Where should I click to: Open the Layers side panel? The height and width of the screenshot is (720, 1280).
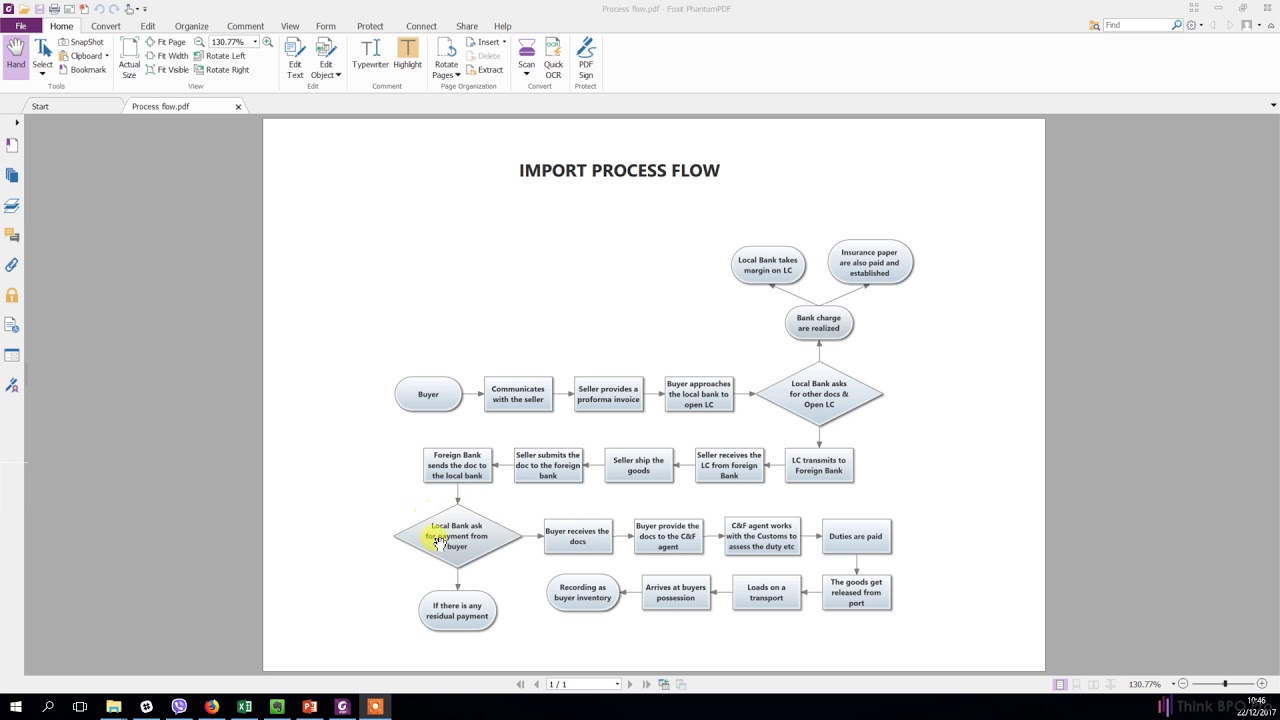tap(12, 205)
